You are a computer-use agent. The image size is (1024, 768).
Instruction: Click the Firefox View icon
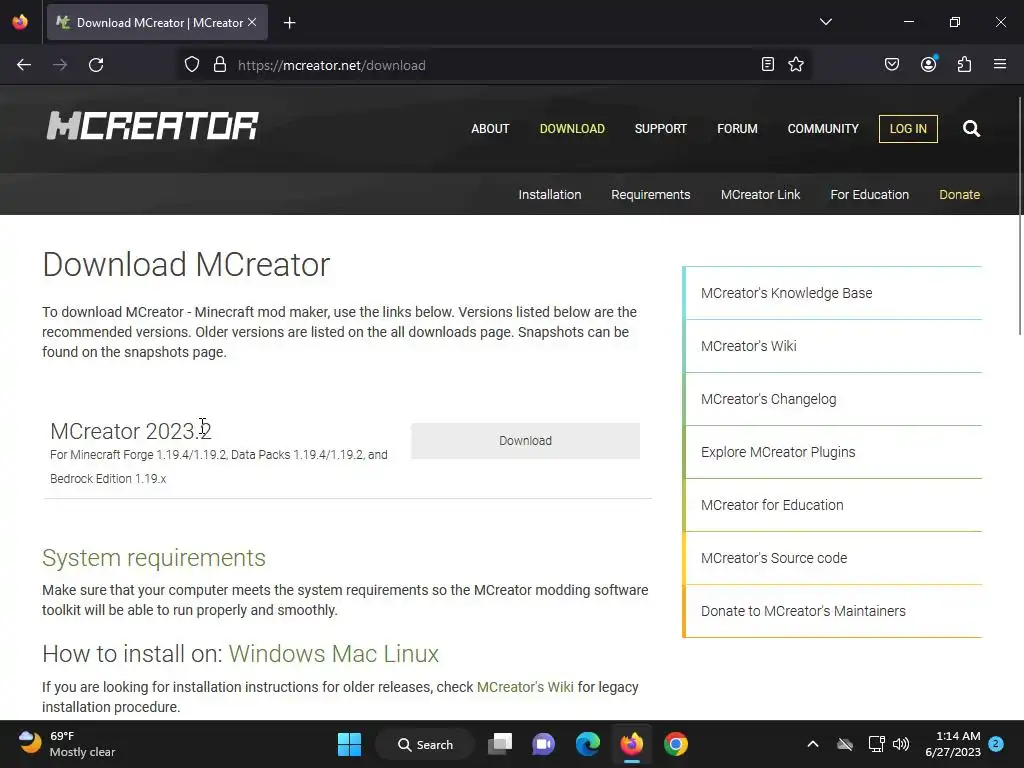click(x=20, y=22)
